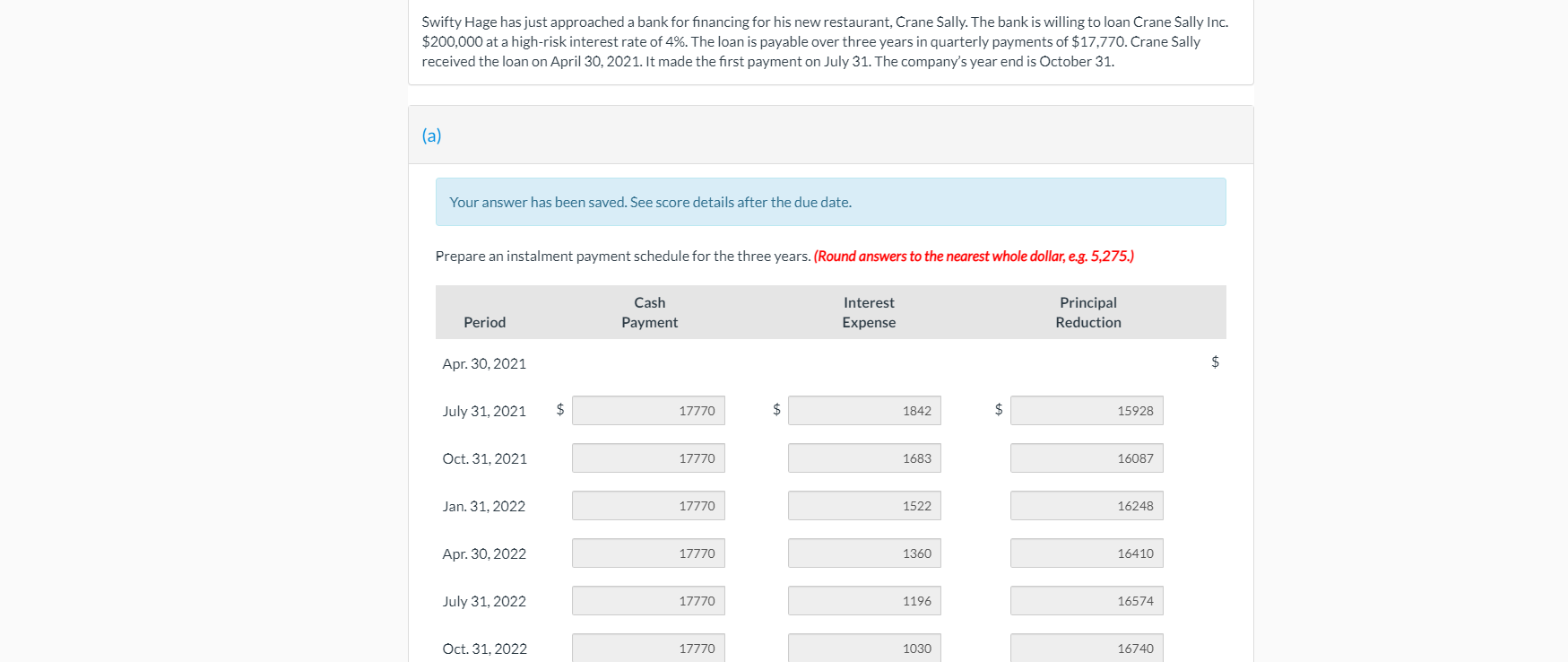This screenshot has height=662, width=1568.
Task: Click Apr. 30, 2022 interest expense field 1360
Action: 864,553
